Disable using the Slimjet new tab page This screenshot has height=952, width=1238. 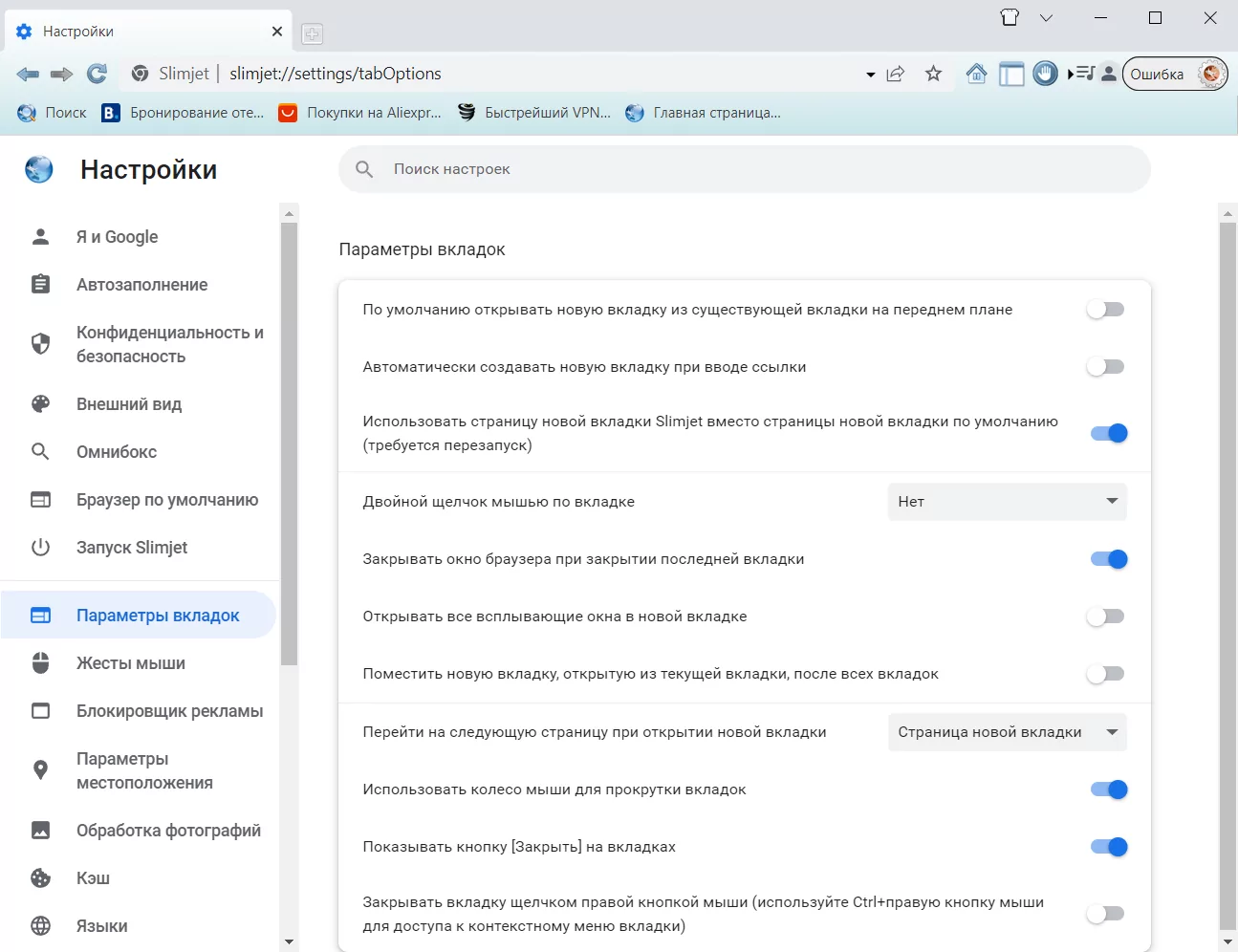click(1109, 433)
